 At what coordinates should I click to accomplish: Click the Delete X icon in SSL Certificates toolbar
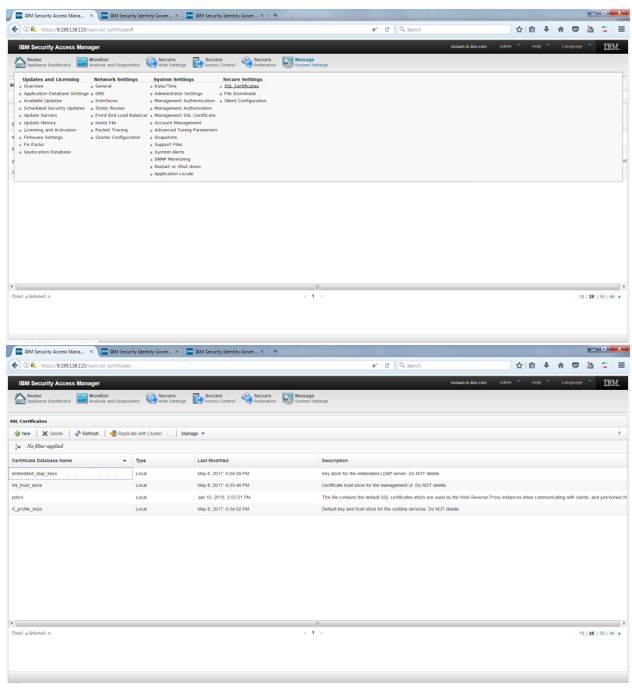click(x=45, y=434)
